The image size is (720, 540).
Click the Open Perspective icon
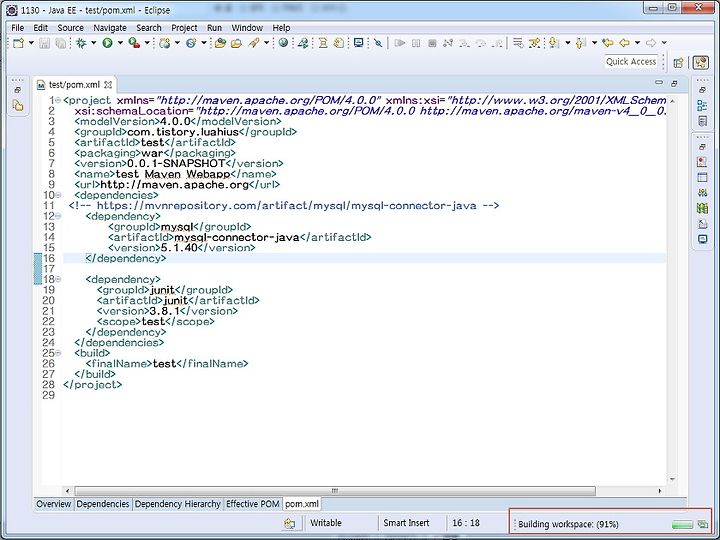[679, 62]
